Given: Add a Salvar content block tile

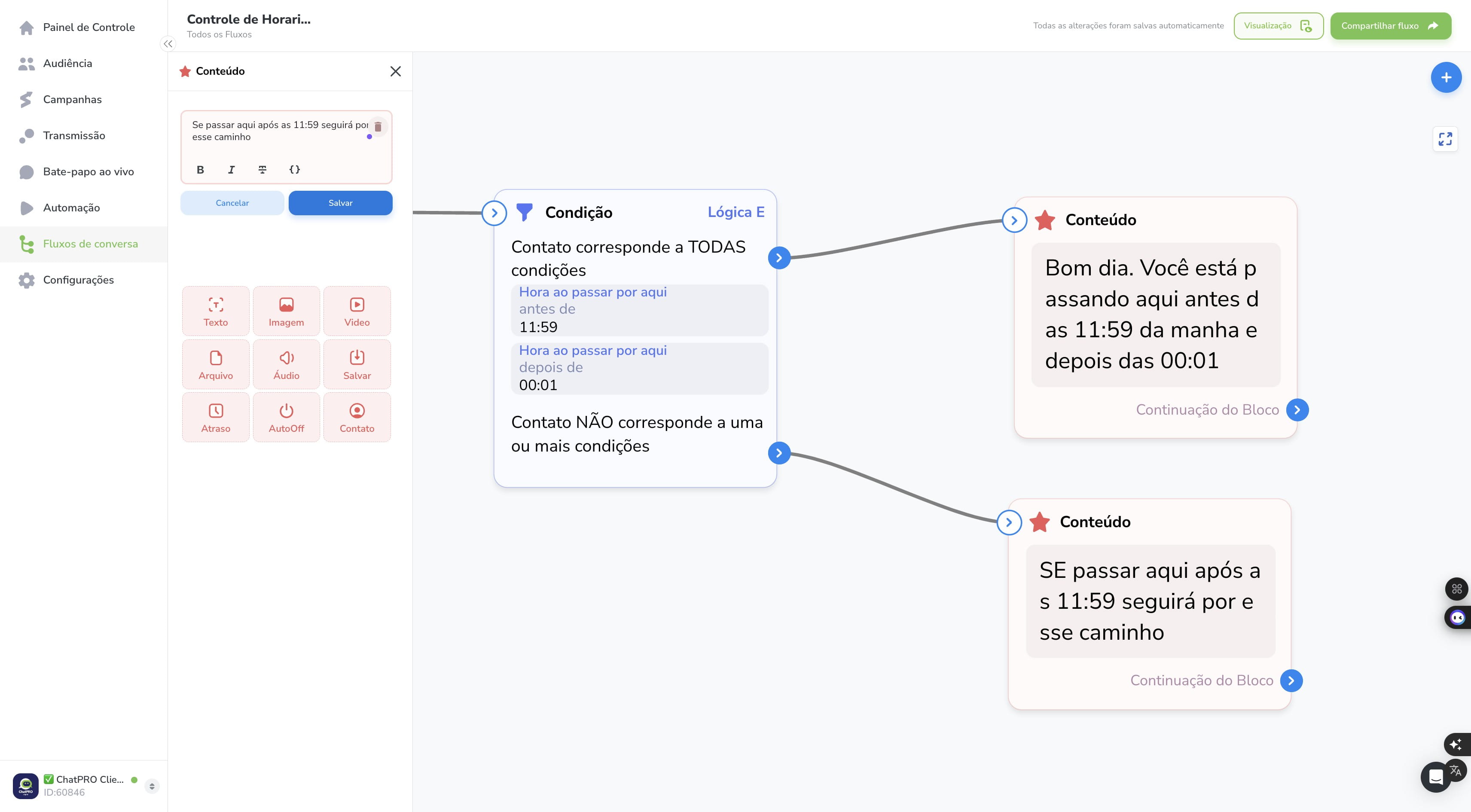Looking at the screenshot, I should tap(357, 364).
